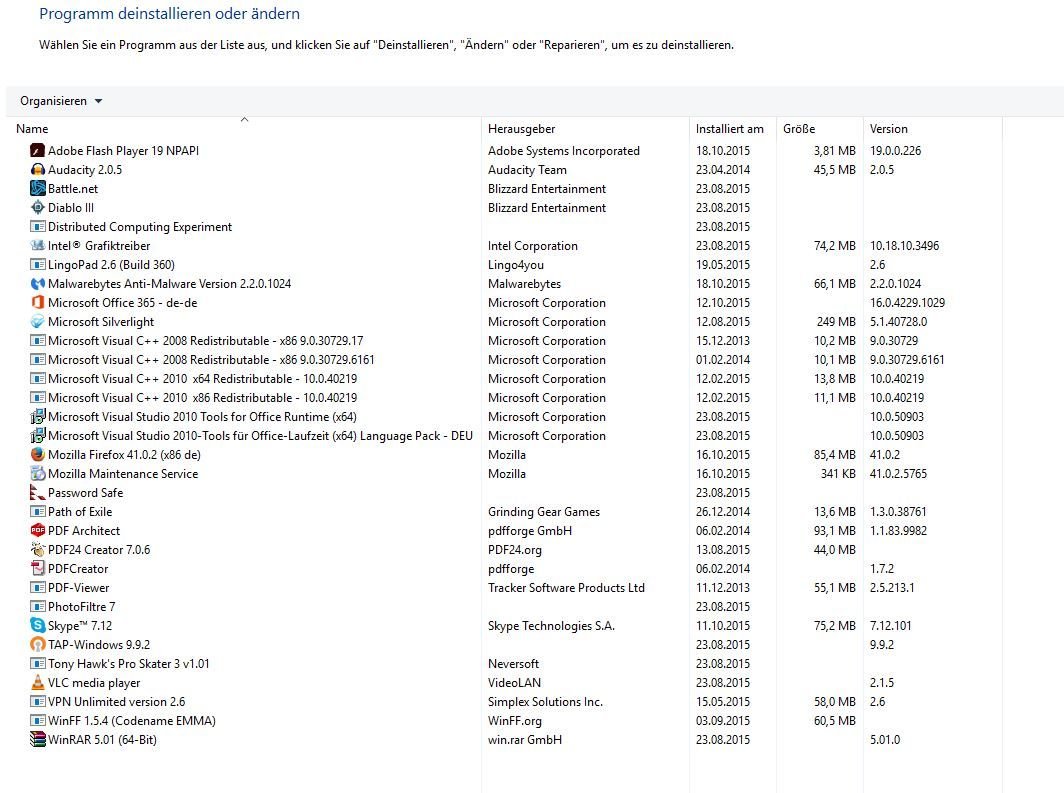Click the Skype icon

tap(38, 625)
